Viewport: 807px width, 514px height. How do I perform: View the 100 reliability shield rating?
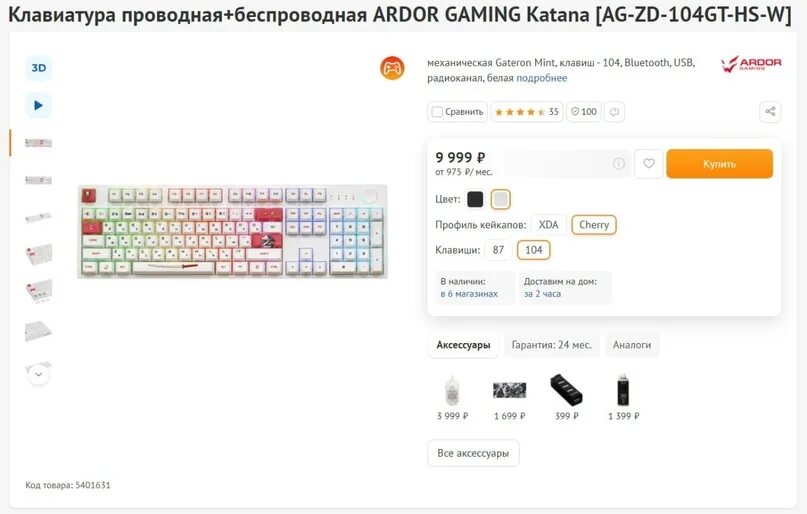(x=584, y=112)
